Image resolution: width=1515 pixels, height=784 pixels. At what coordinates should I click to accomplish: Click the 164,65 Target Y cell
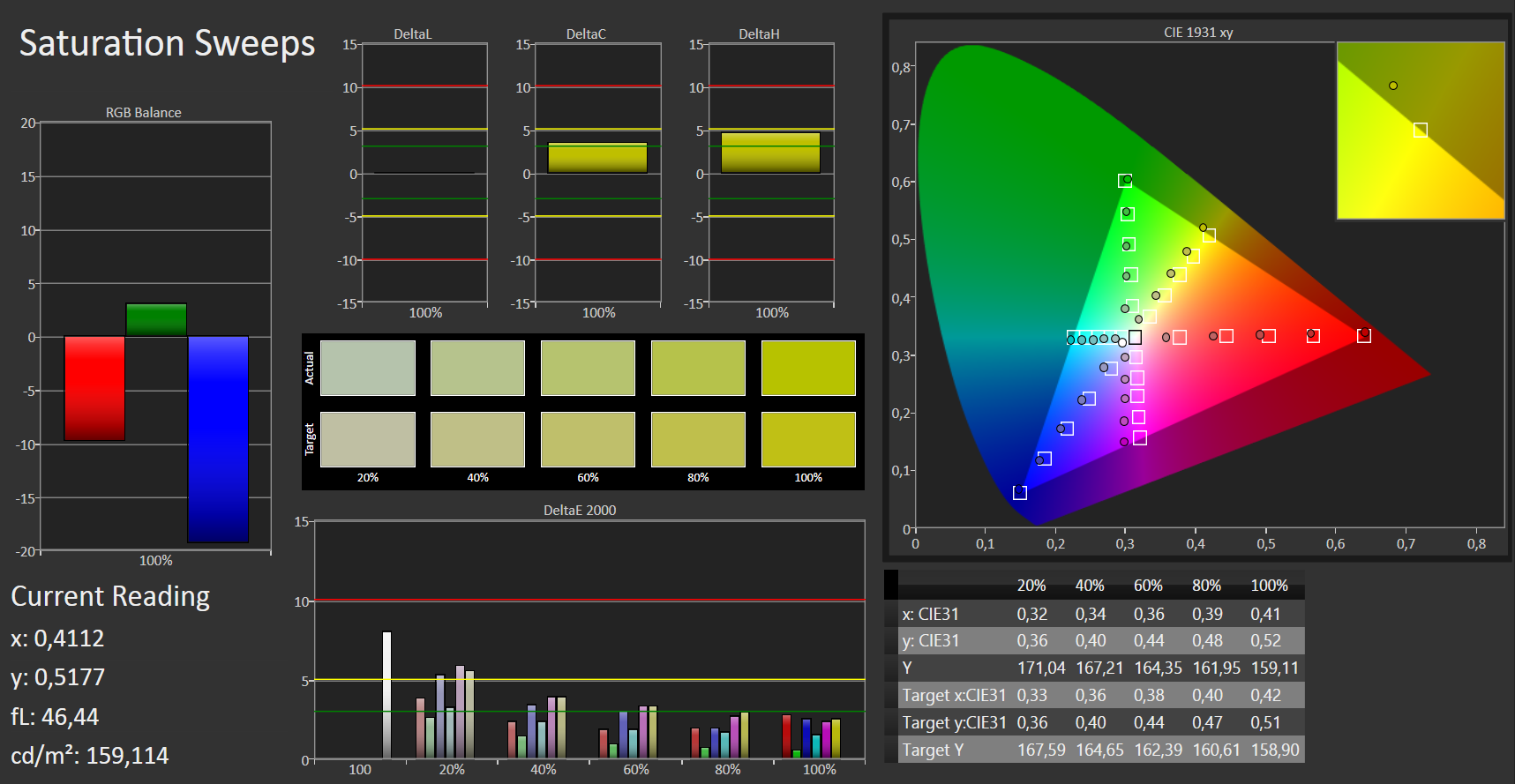(x=1099, y=750)
